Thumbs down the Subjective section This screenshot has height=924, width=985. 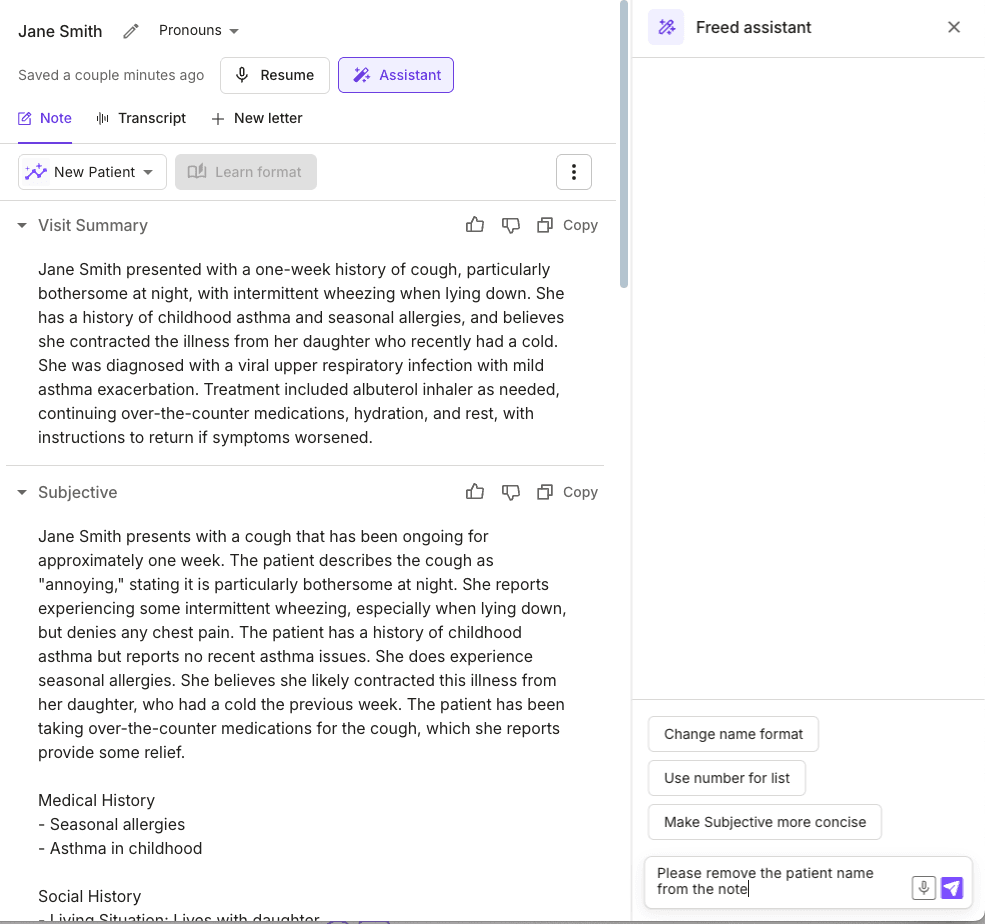[511, 492]
